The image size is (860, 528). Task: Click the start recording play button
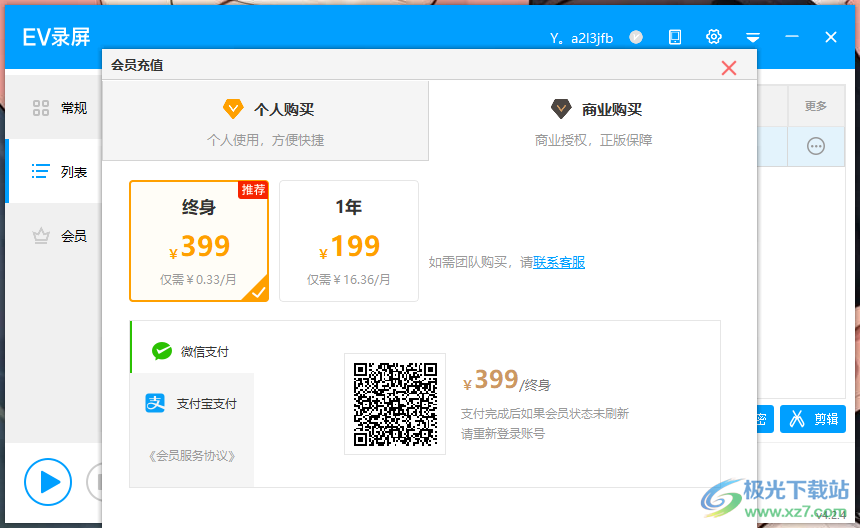[x=48, y=482]
